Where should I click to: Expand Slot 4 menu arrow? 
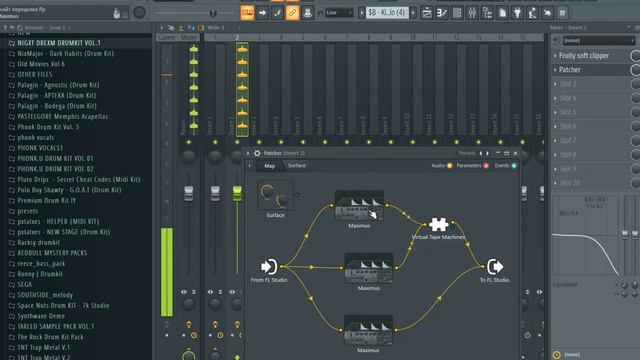(x=555, y=98)
